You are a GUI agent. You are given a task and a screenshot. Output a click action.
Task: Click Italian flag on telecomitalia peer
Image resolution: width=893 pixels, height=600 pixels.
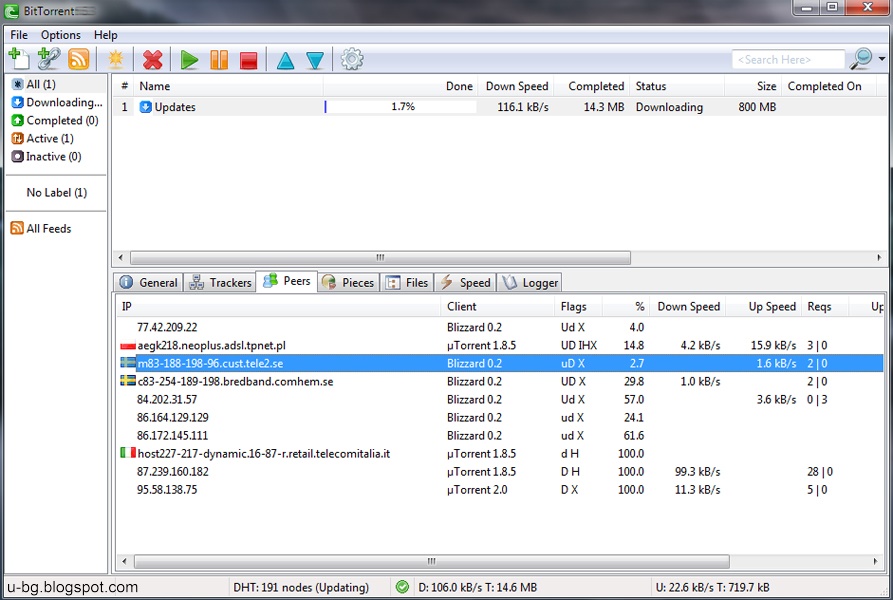tap(128, 453)
